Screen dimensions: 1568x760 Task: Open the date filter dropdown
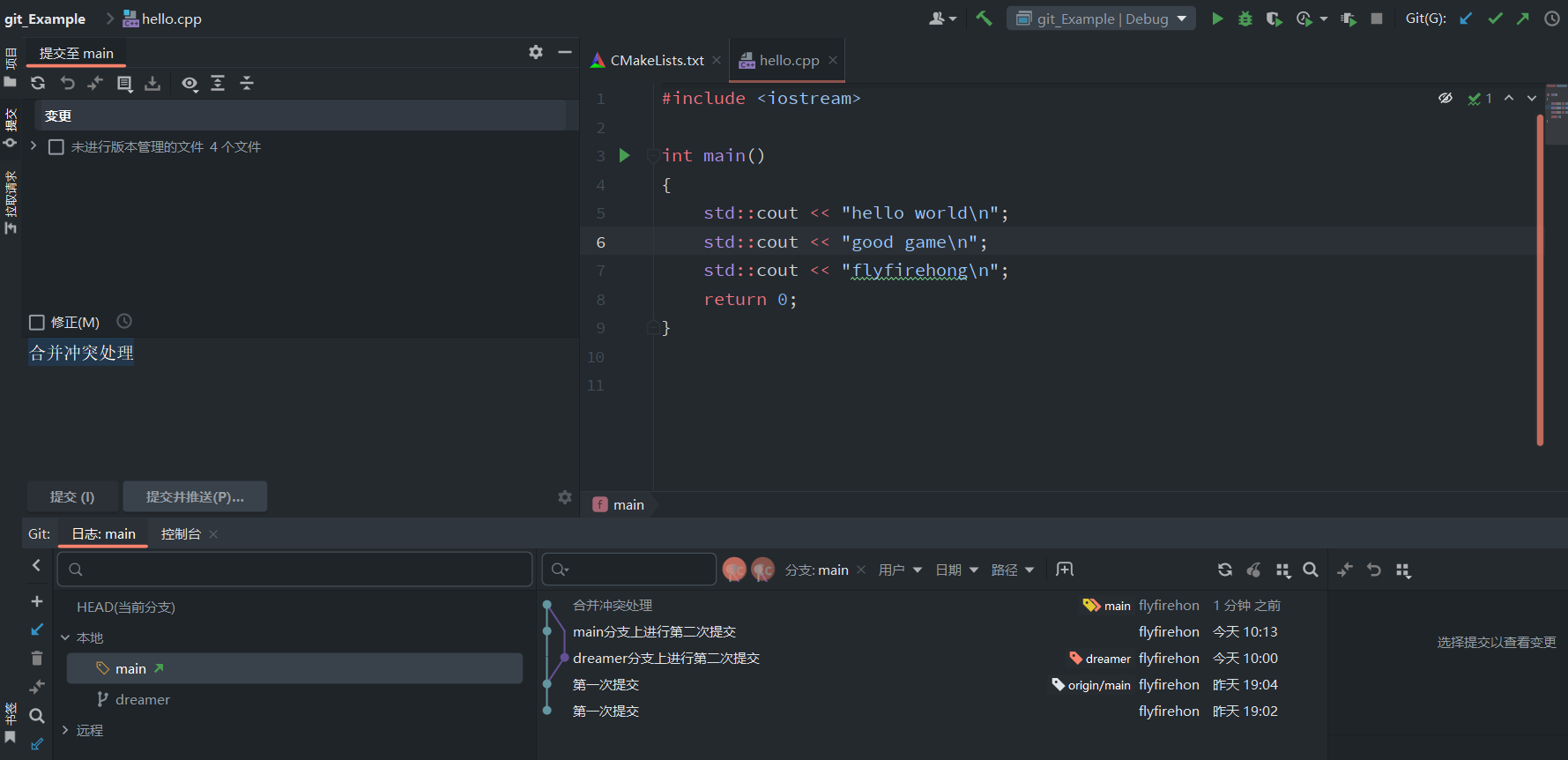pos(956,570)
